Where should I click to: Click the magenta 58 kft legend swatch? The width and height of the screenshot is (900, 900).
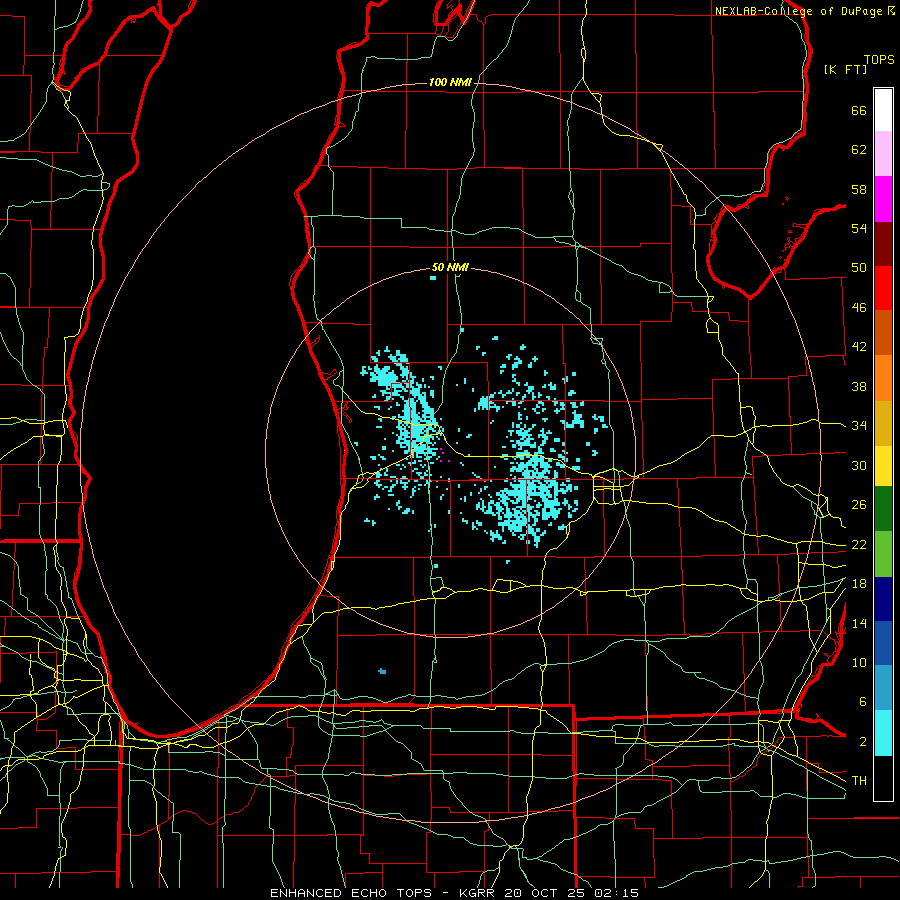pos(883,199)
